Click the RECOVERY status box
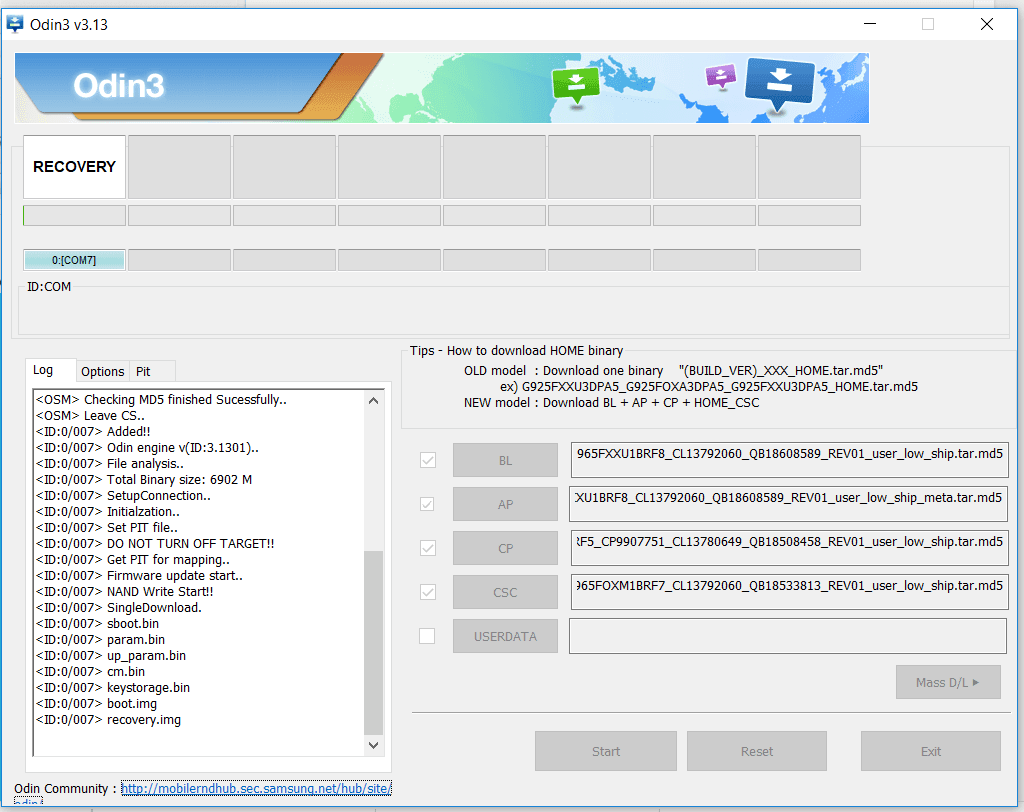The height and width of the screenshot is (812, 1024). [74, 167]
